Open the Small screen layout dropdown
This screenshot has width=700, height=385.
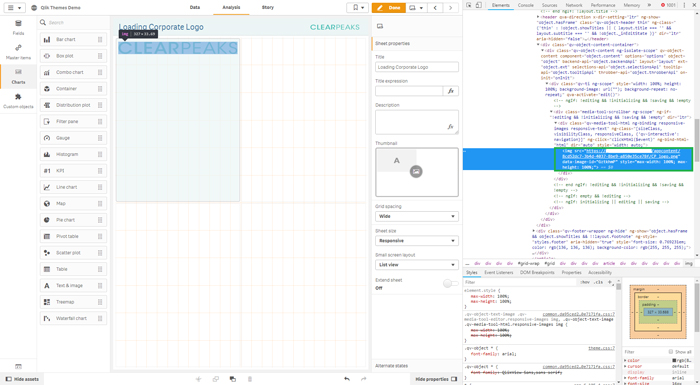(x=417, y=265)
